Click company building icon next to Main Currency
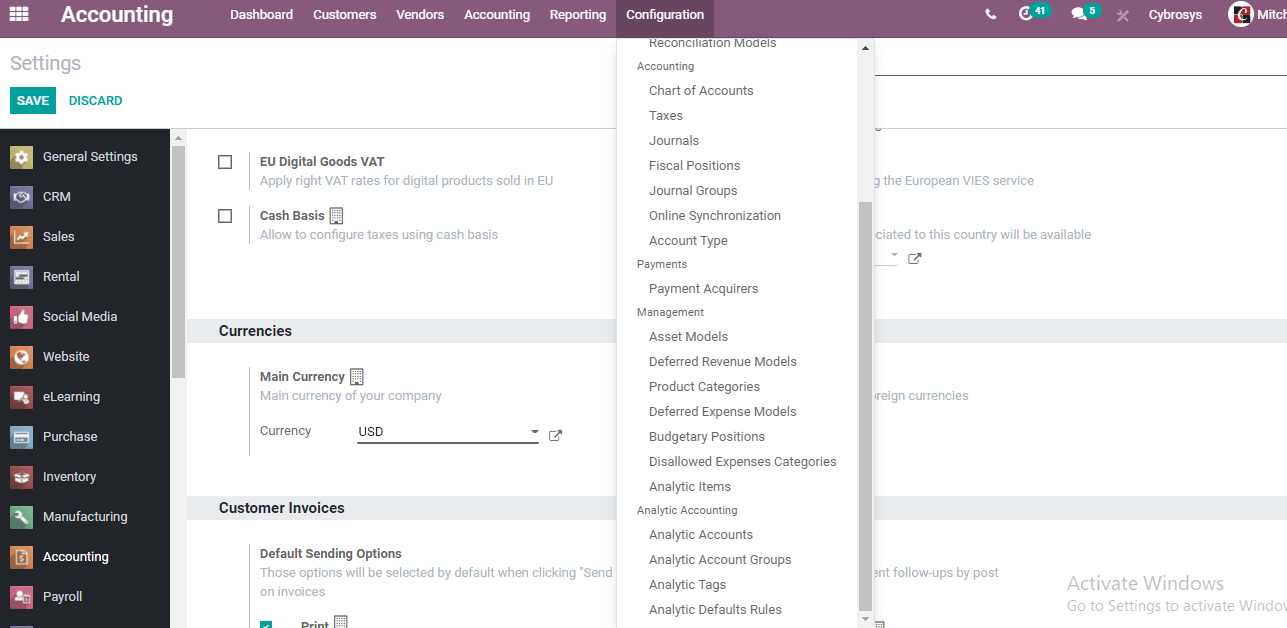 tap(357, 377)
